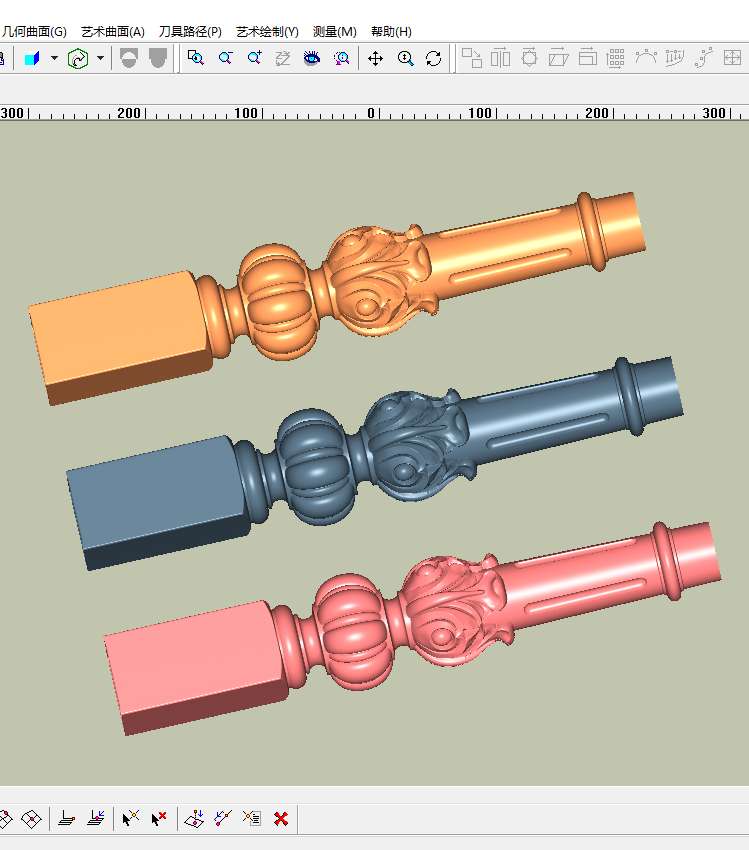Click the grayed zigzag arrows view icon
The height and width of the screenshot is (850, 749).
click(x=283, y=58)
